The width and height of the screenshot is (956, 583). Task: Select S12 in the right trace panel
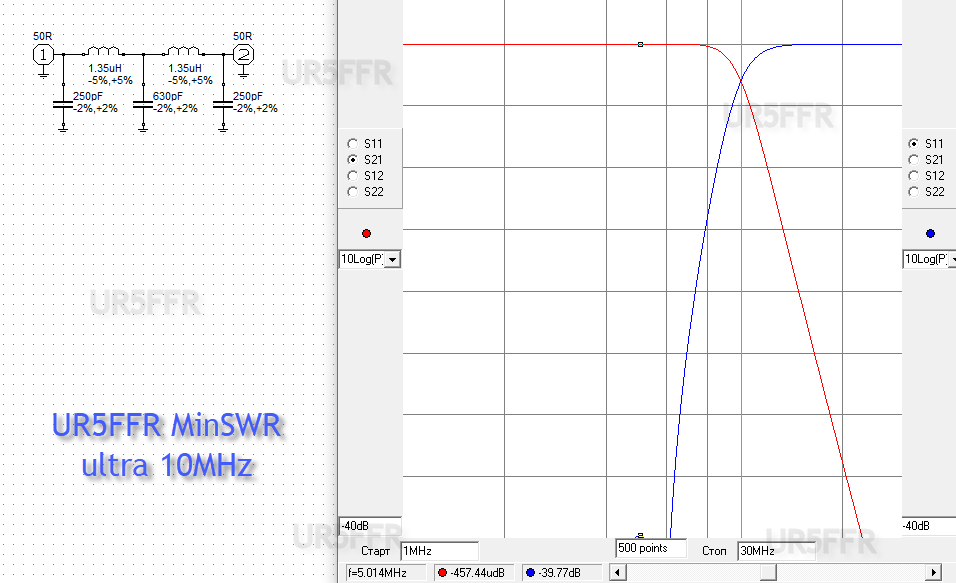(913, 175)
